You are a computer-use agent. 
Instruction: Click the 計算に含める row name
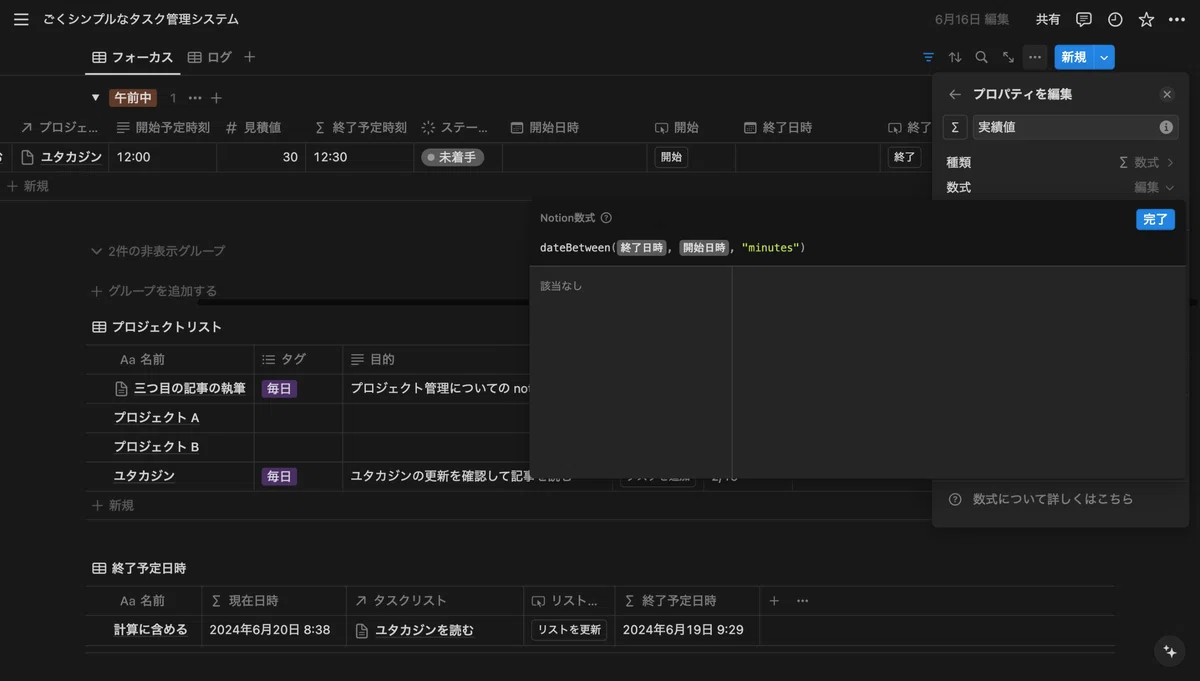[x=150, y=630]
